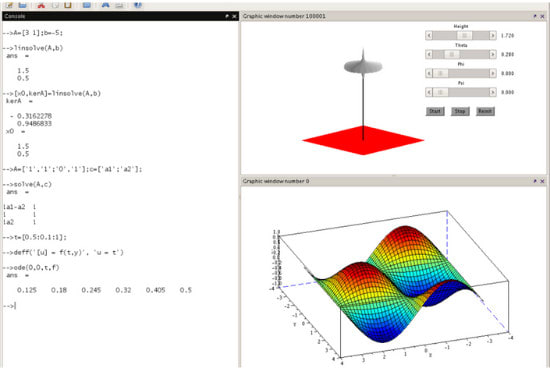Click the 'Graphic window number 0' title
This screenshot has width=550, height=370.
(x=276, y=181)
